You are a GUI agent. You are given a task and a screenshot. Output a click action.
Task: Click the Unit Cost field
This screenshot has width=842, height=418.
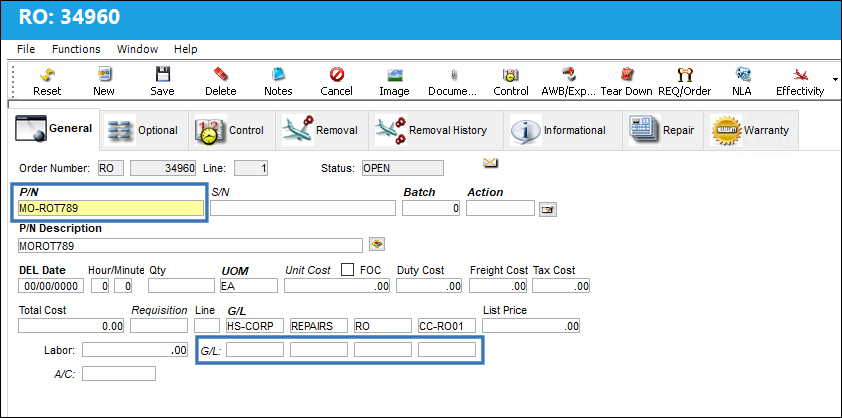[x=337, y=286]
